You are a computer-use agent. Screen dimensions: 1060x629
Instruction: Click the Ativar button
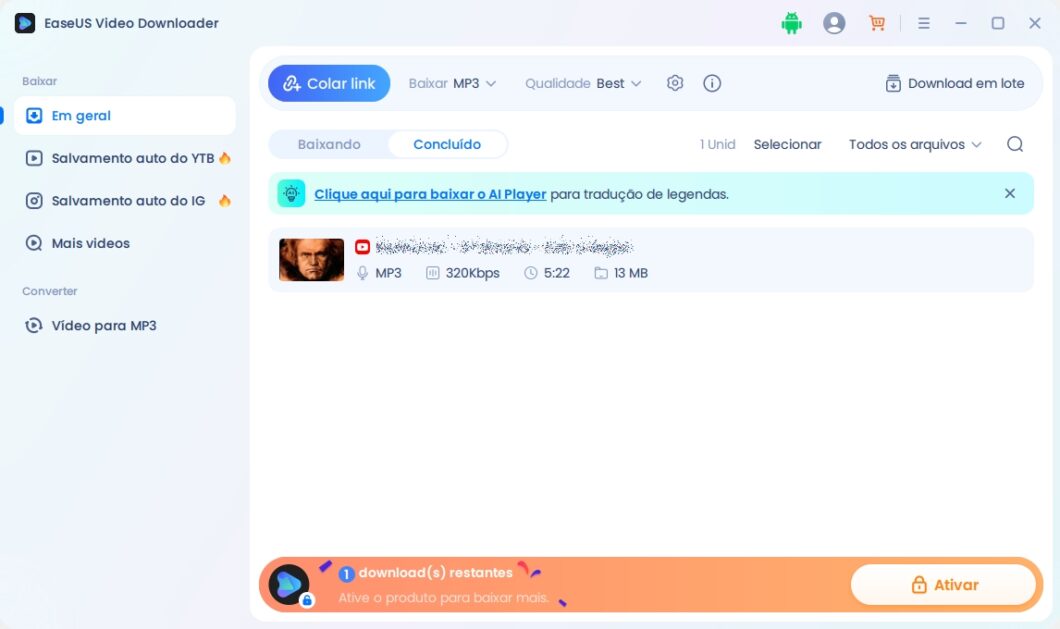pos(943,584)
